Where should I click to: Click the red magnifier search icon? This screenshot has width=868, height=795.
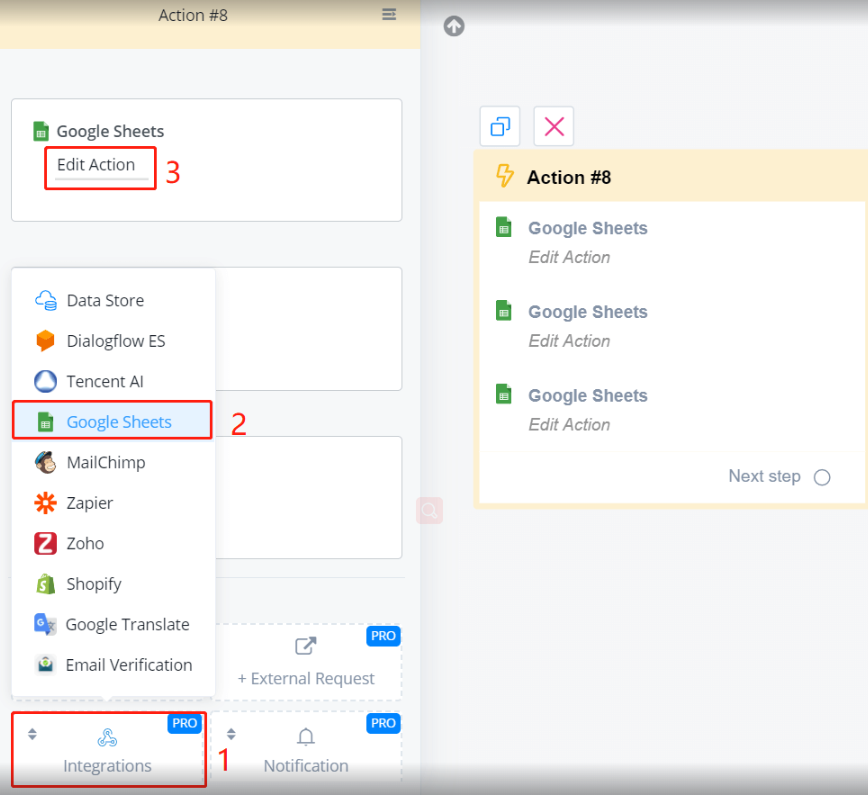(430, 511)
